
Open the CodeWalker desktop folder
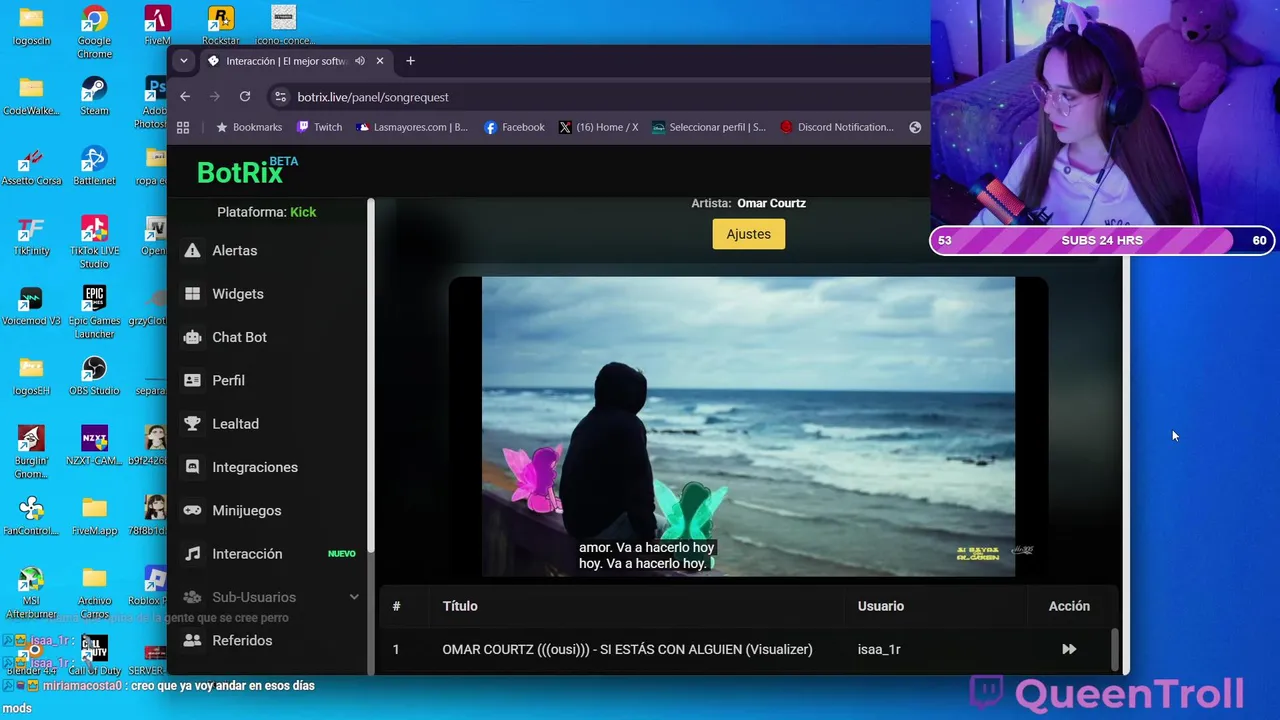pos(32,96)
